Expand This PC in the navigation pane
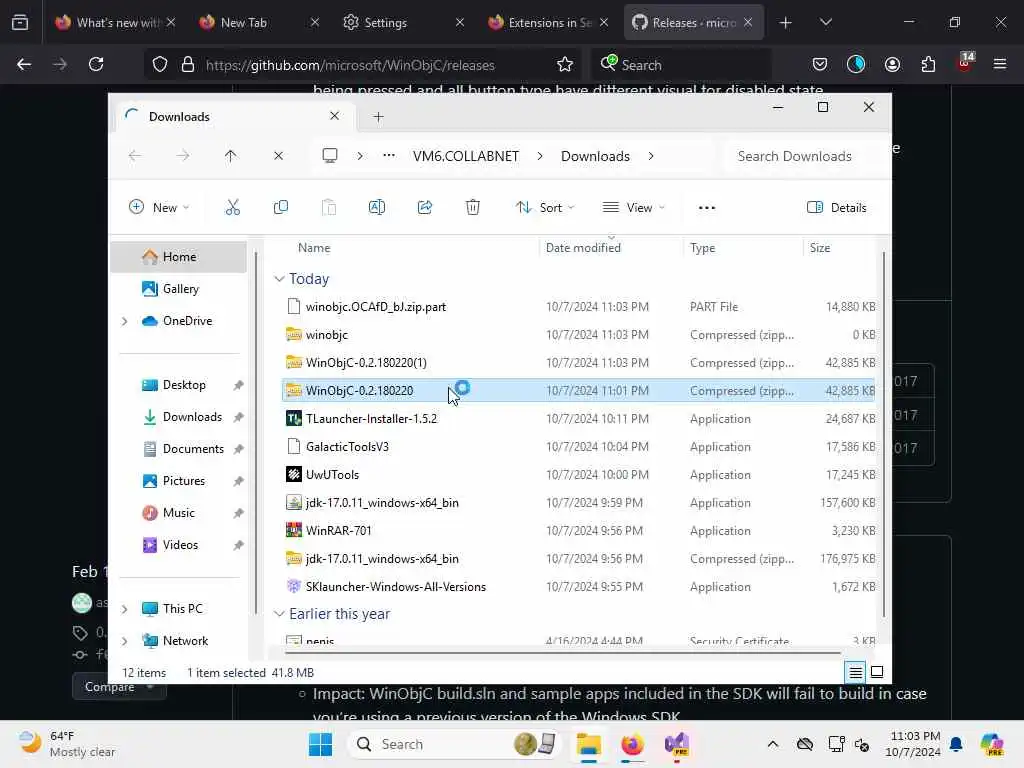 (x=124, y=609)
